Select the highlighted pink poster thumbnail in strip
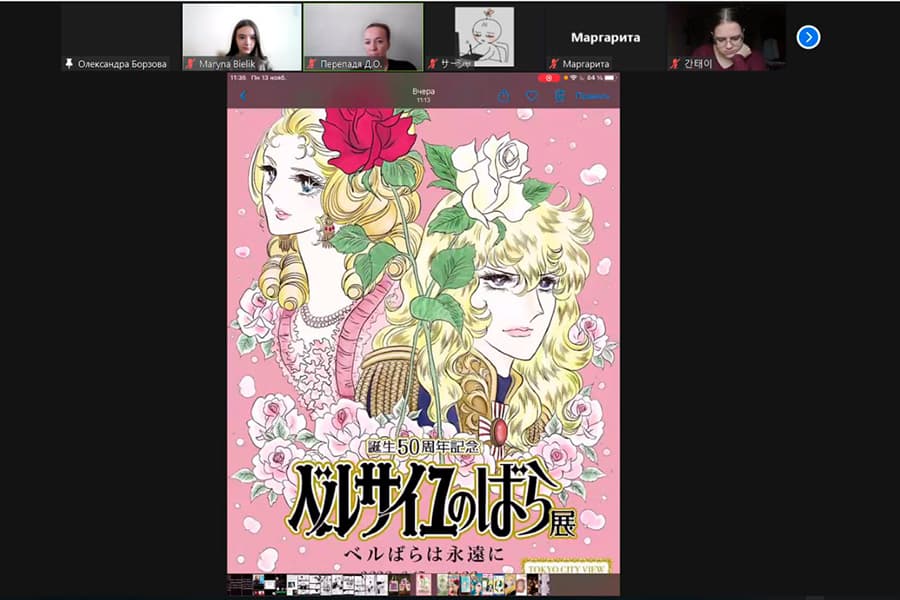900x600 pixels. (422, 585)
